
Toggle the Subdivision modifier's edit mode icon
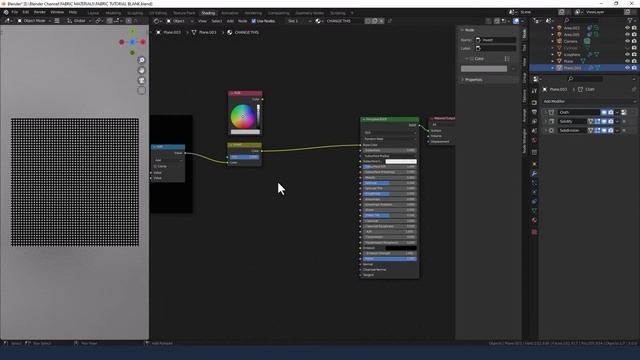(597, 131)
